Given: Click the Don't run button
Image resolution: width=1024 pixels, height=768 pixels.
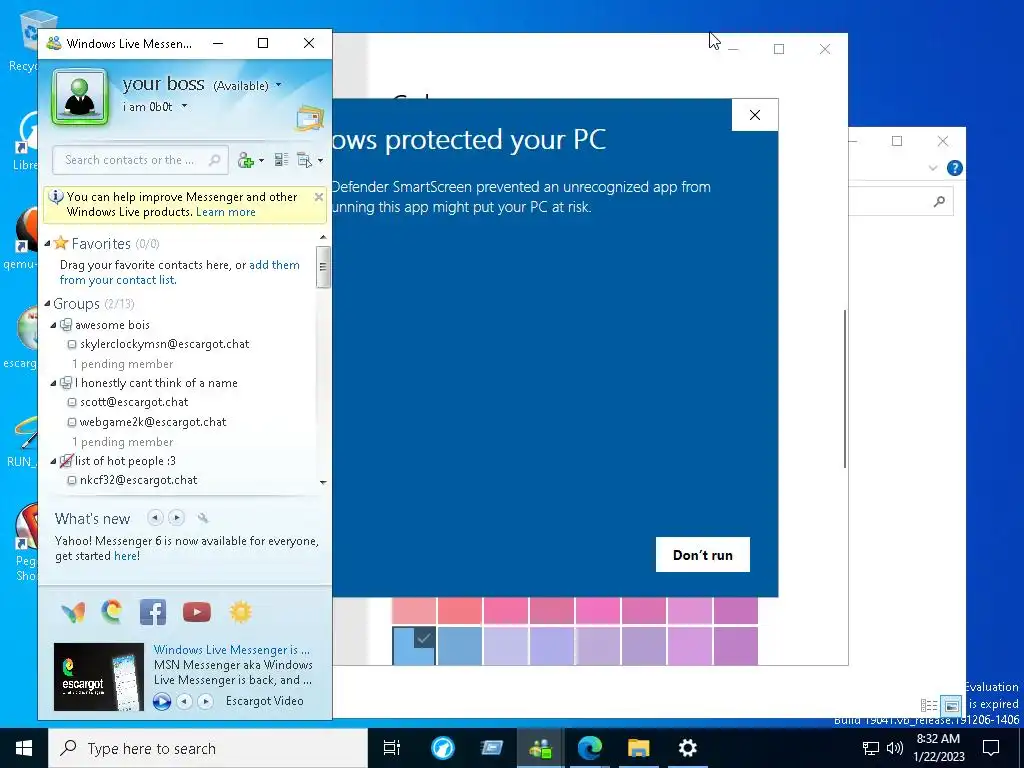Looking at the screenshot, I should pyautogui.click(x=703, y=554).
